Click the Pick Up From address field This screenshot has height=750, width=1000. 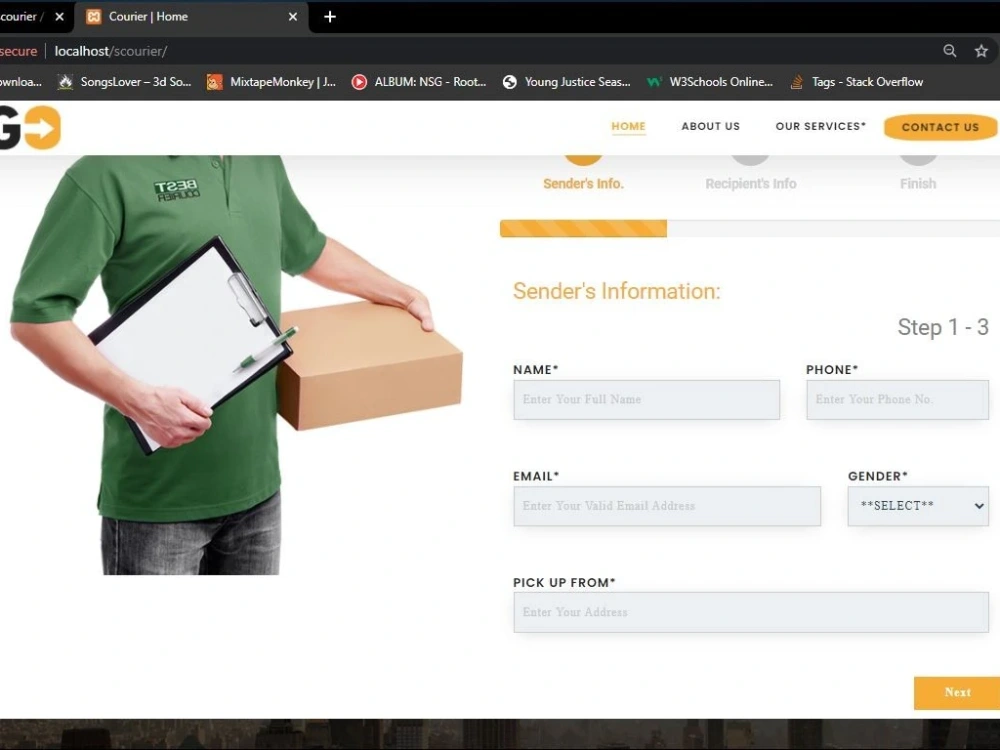coord(751,612)
